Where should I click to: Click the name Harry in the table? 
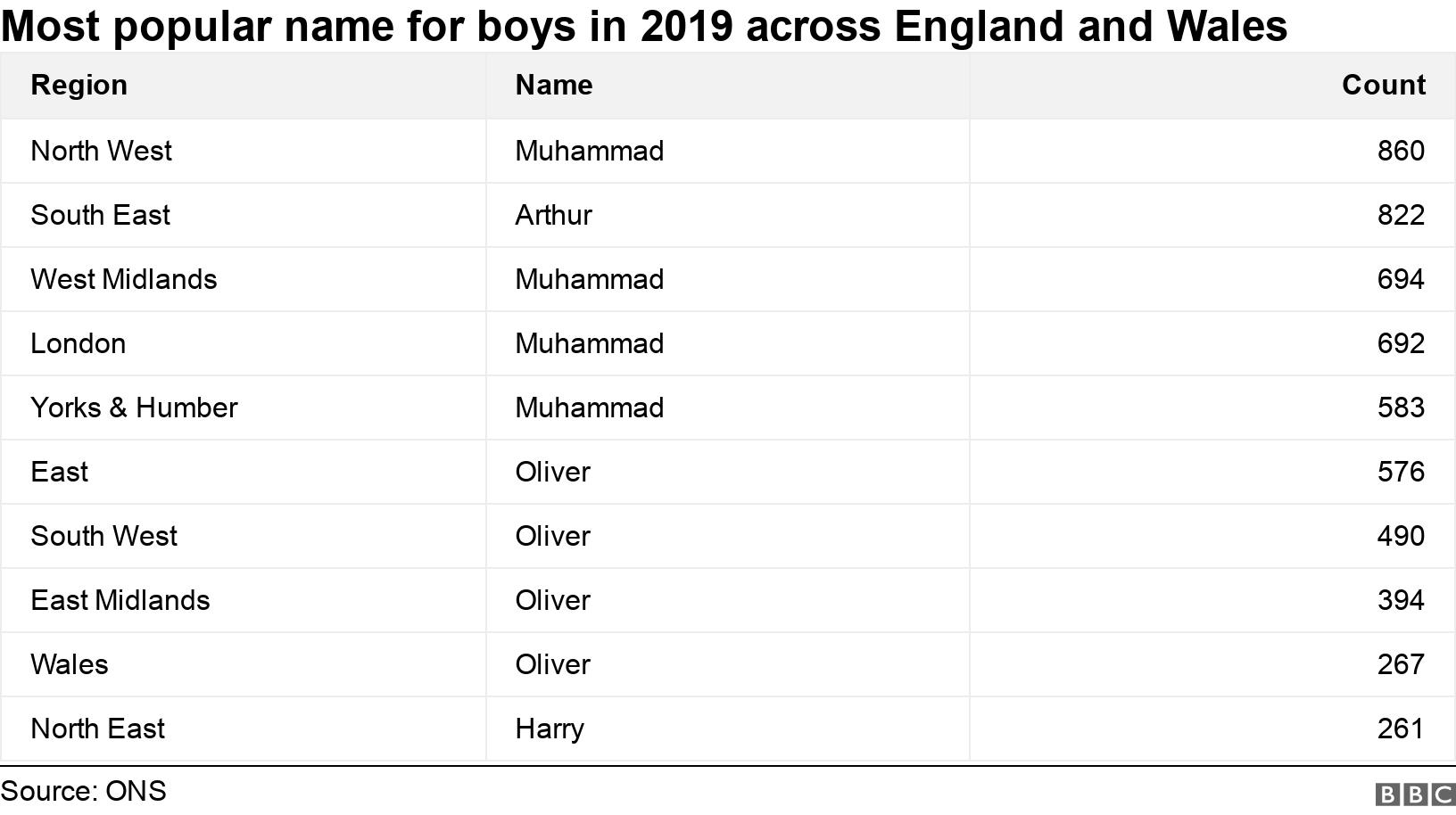click(x=550, y=729)
